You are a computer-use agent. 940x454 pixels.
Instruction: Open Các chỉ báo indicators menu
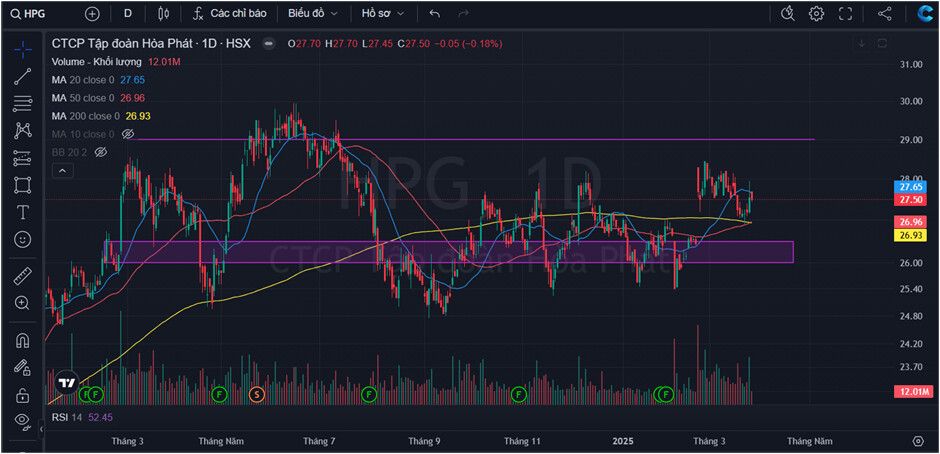pos(229,14)
